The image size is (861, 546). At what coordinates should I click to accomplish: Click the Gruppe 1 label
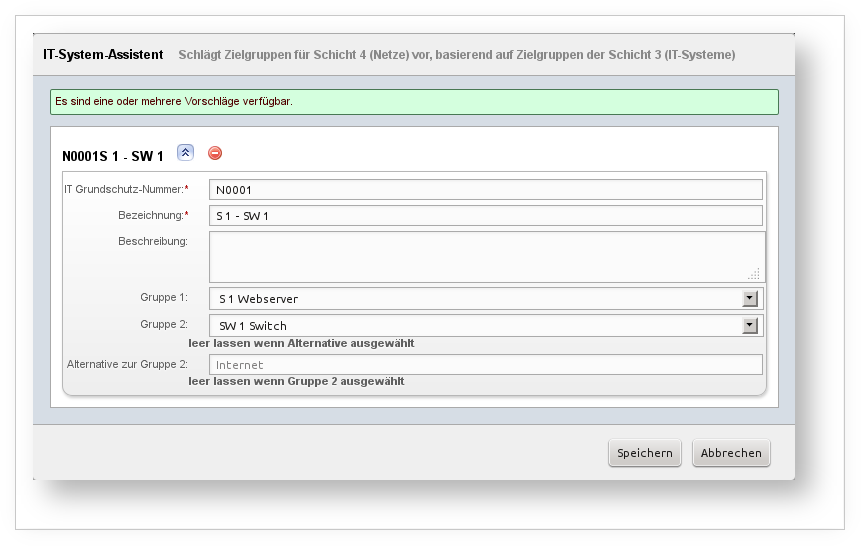coord(164,298)
